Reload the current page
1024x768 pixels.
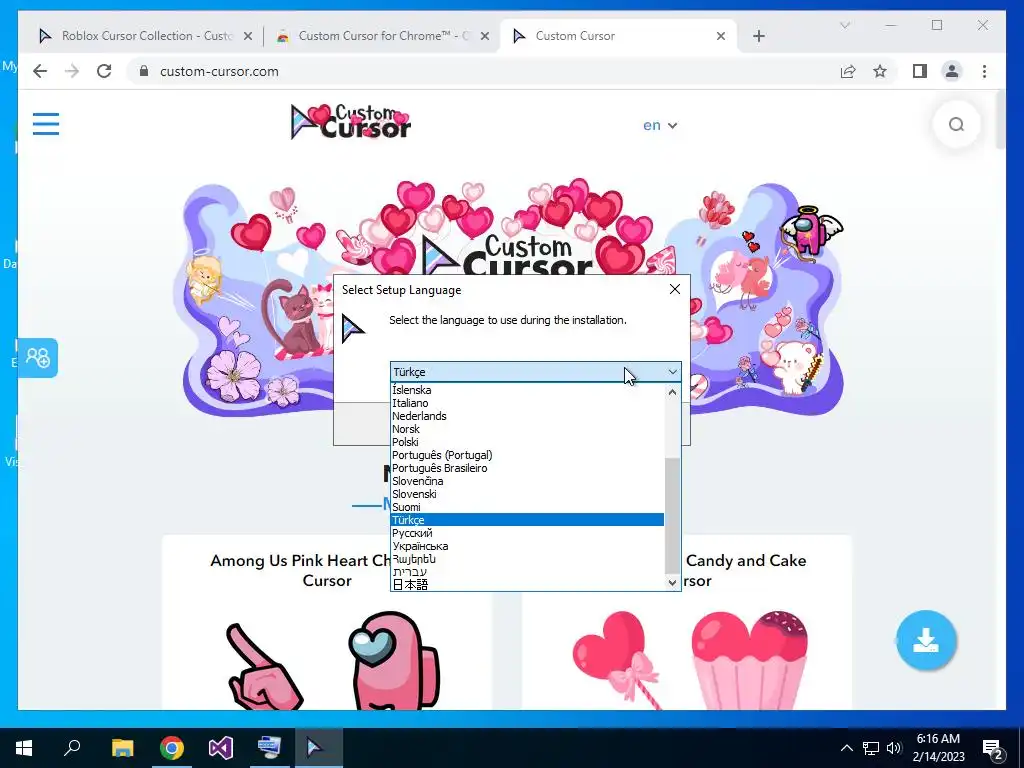click(104, 71)
